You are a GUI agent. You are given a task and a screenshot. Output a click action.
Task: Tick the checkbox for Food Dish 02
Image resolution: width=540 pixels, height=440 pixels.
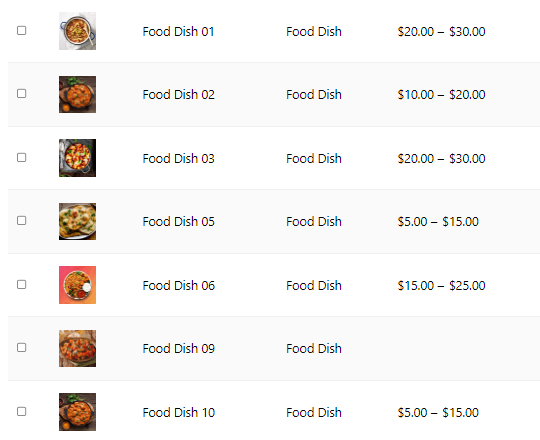[x=21, y=93]
